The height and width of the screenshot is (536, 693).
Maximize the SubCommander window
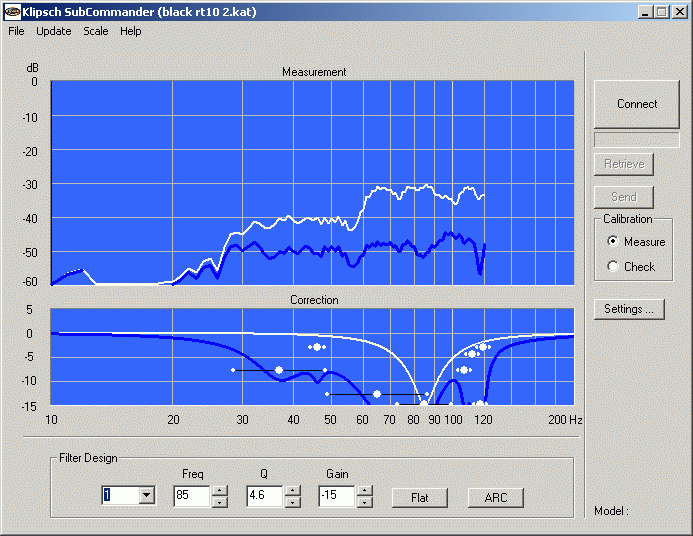click(x=661, y=12)
